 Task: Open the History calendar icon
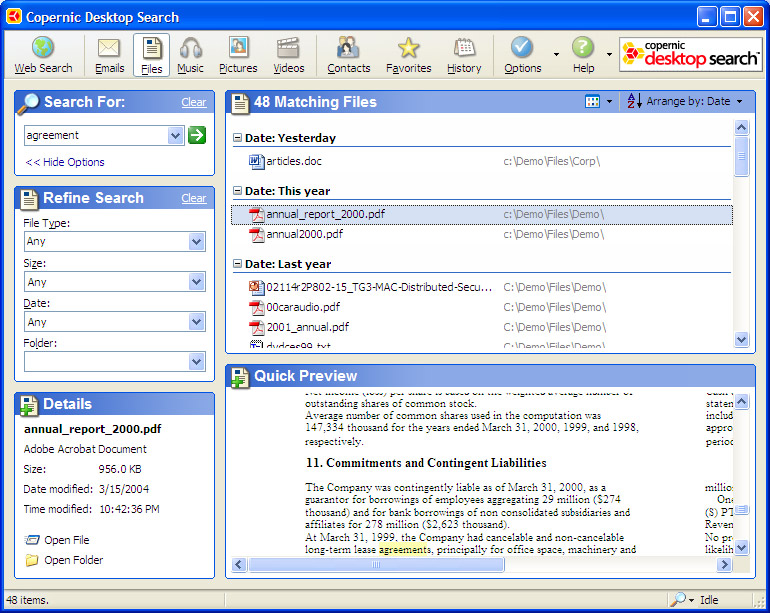pos(464,48)
